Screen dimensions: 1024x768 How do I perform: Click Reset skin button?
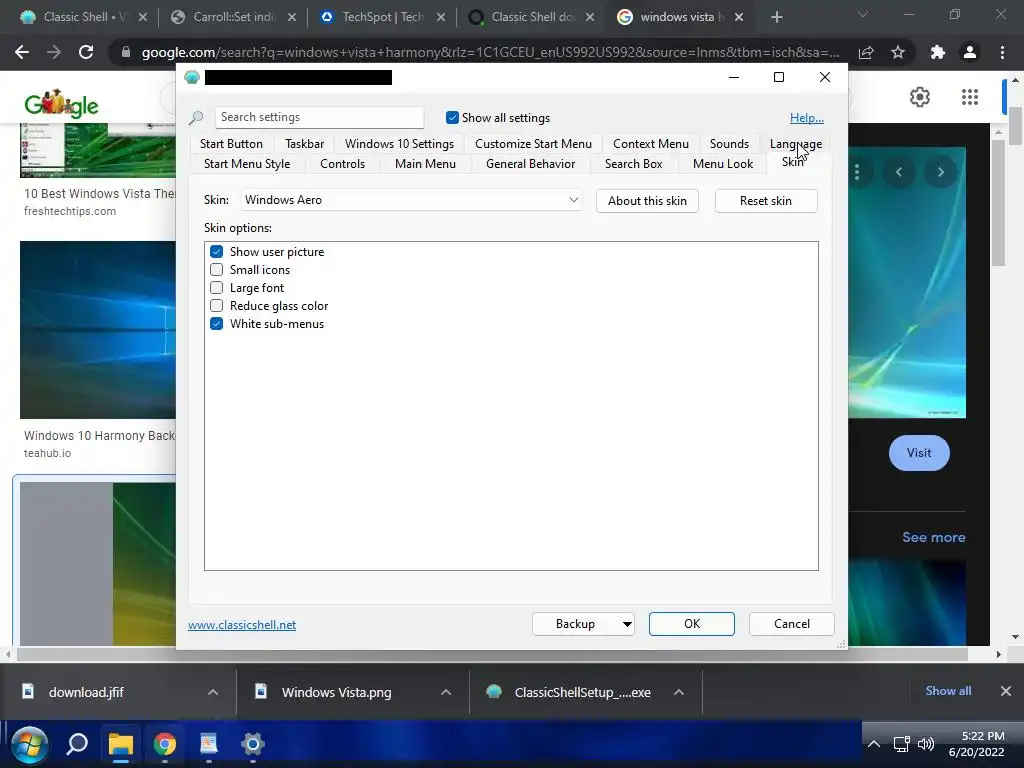pos(765,200)
